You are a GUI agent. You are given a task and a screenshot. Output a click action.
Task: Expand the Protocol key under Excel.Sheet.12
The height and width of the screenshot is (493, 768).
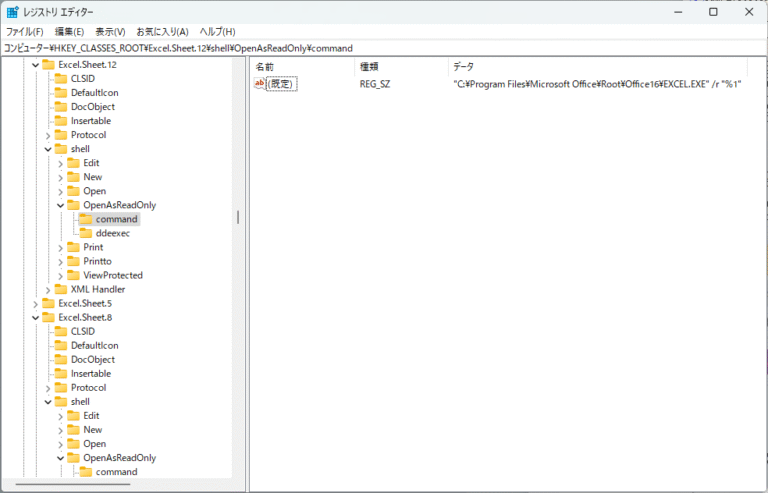pos(48,135)
